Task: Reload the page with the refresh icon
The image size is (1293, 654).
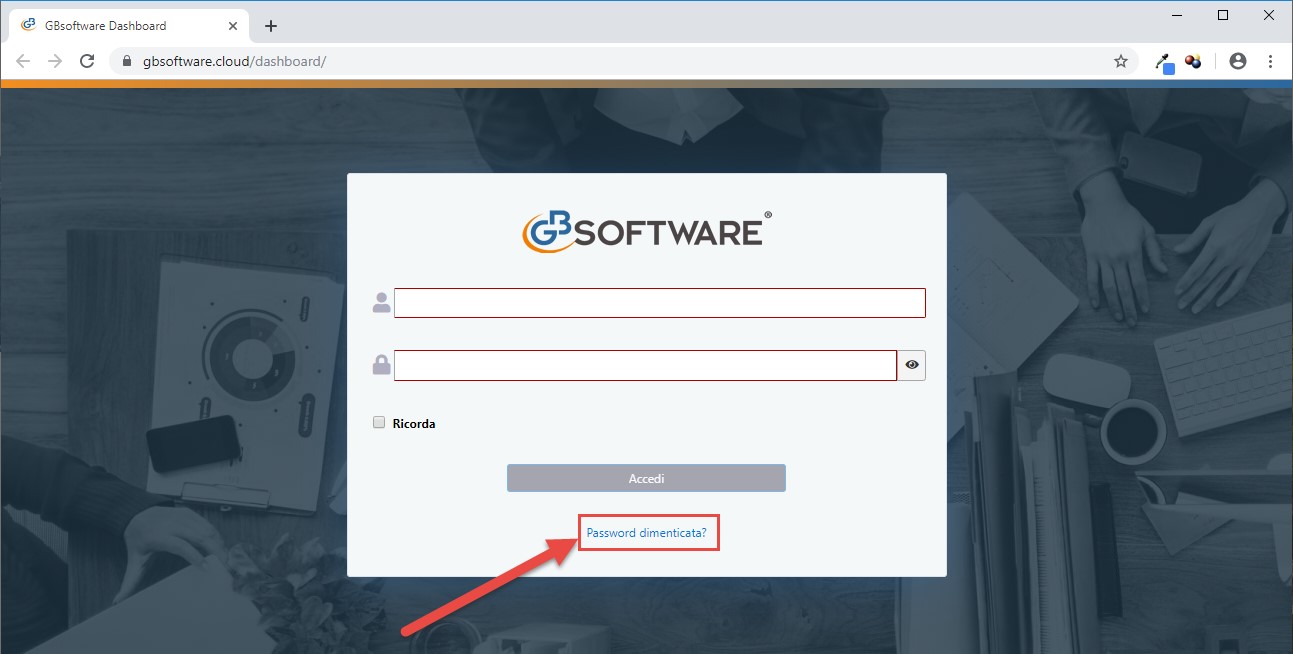Action: click(x=87, y=61)
